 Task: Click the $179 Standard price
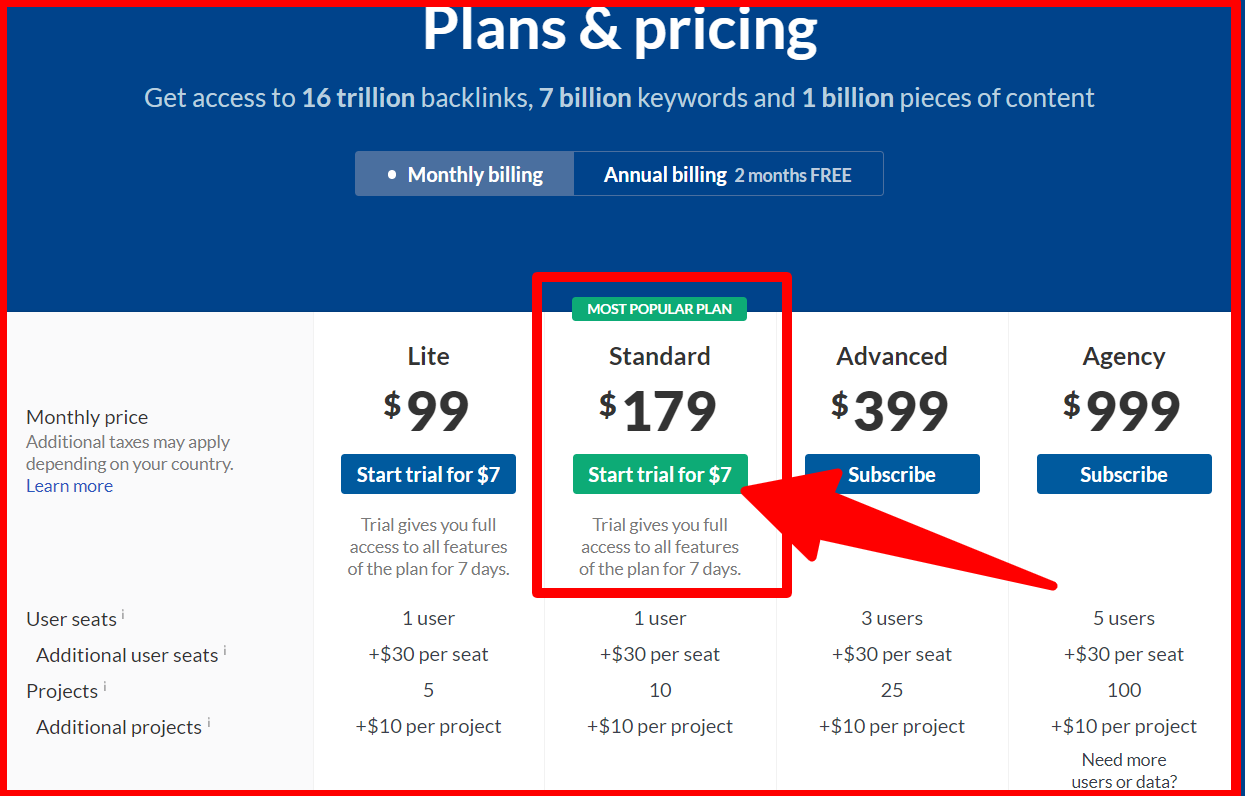click(x=659, y=410)
